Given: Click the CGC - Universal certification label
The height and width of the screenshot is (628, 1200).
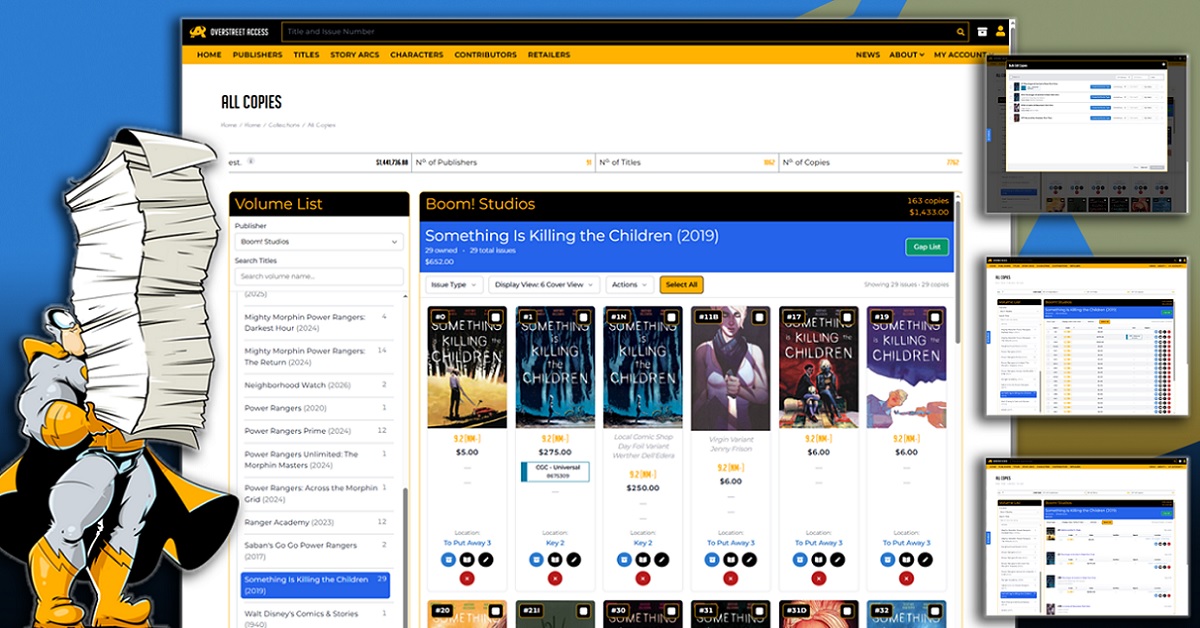Looking at the screenshot, I should 555,471.
